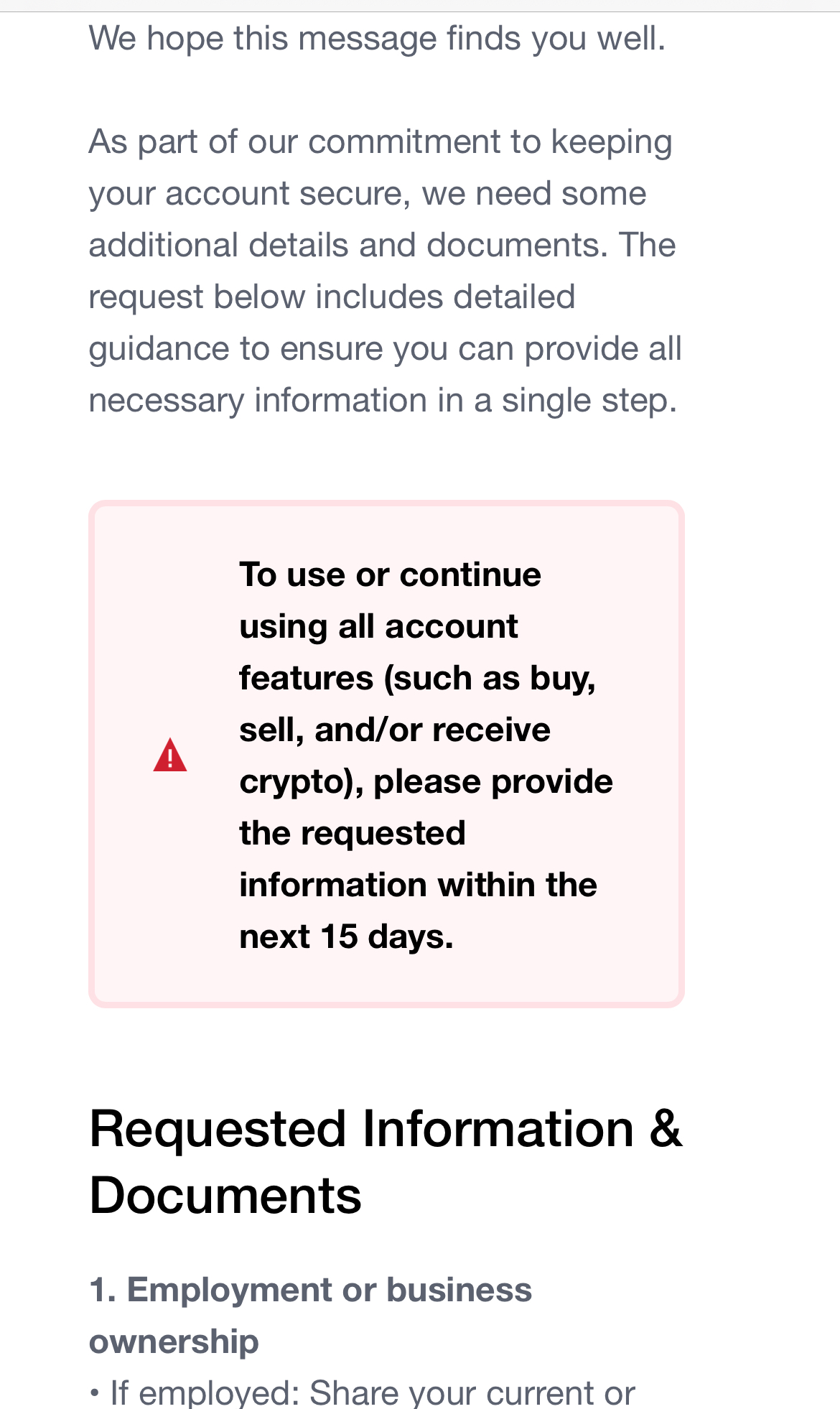Viewport: 840px width, 1409px height.
Task: Click the deadline text 'next 15 days.'
Action: 347,936
